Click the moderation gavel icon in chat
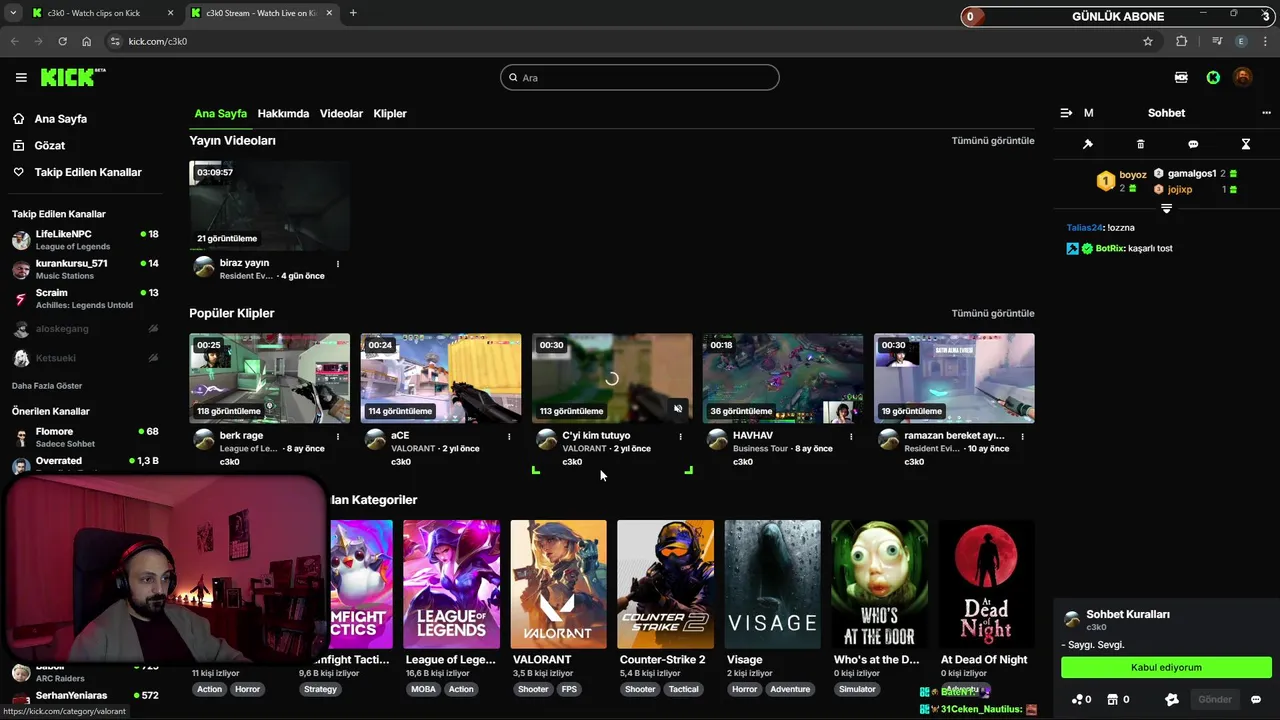This screenshot has height=720, width=1280. tap(1088, 144)
